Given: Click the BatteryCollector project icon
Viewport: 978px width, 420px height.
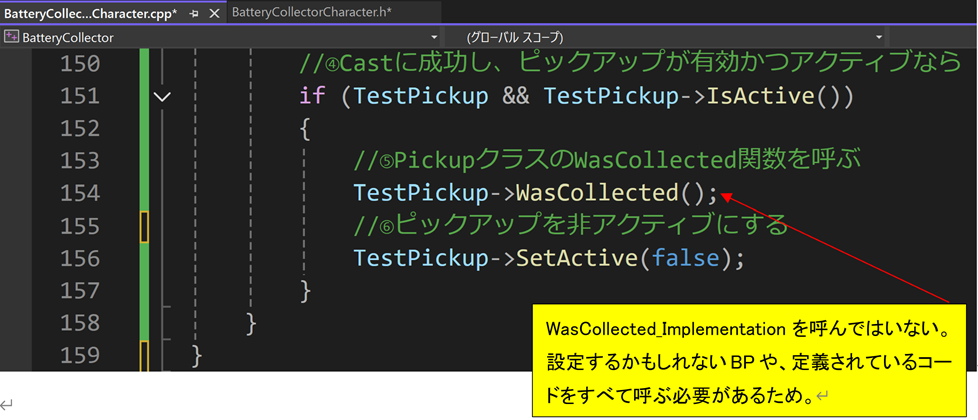Looking at the screenshot, I should pos(11,37).
